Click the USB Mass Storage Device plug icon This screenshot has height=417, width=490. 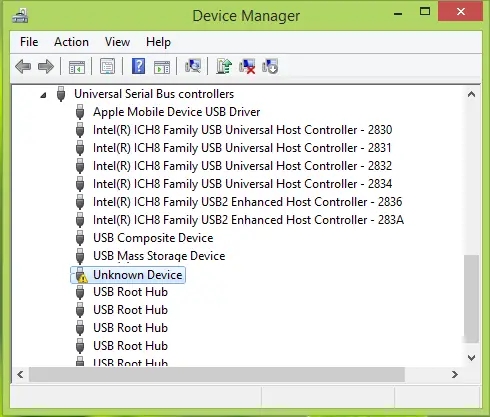[x=80, y=256]
